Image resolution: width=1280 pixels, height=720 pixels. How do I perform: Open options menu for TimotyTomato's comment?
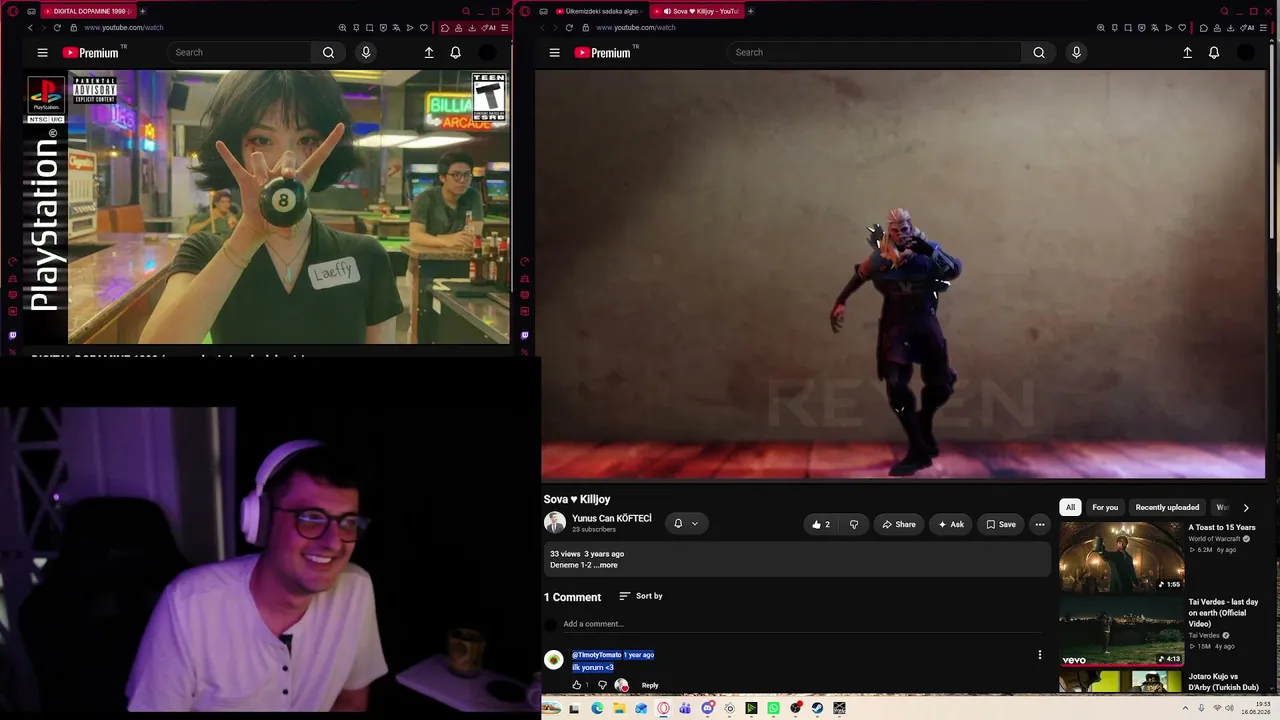point(1039,655)
